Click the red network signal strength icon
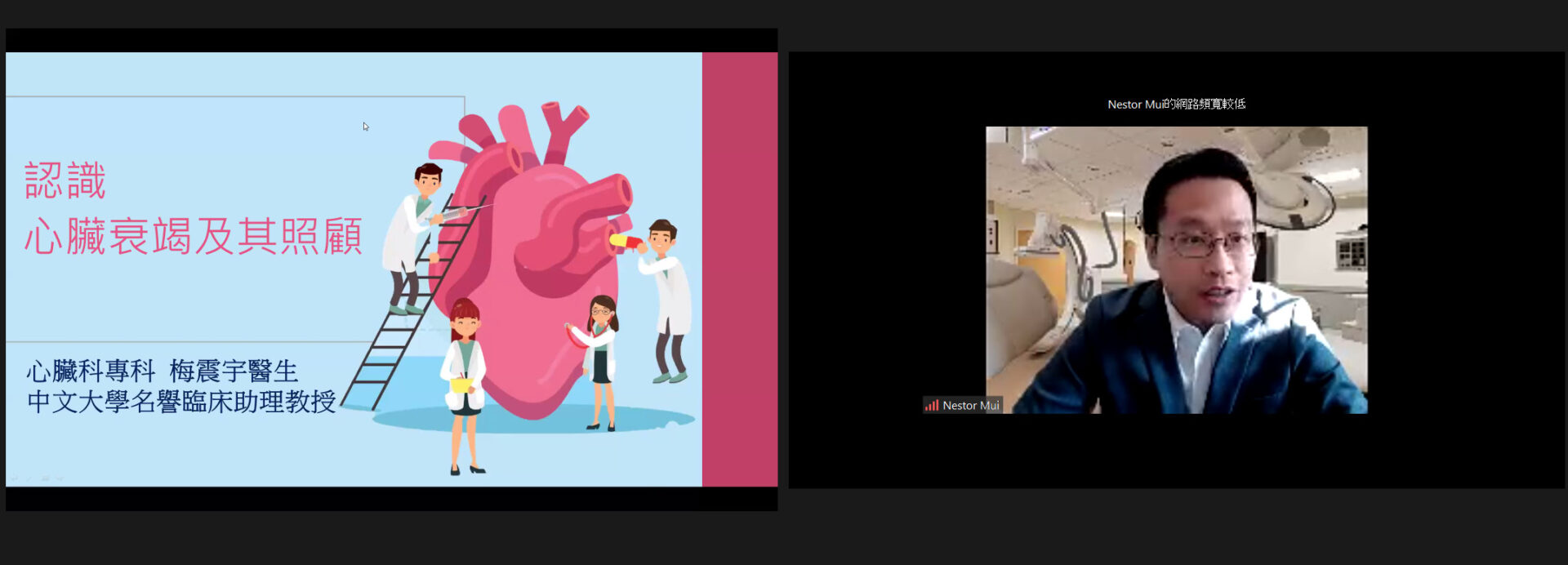 [x=931, y=406]
